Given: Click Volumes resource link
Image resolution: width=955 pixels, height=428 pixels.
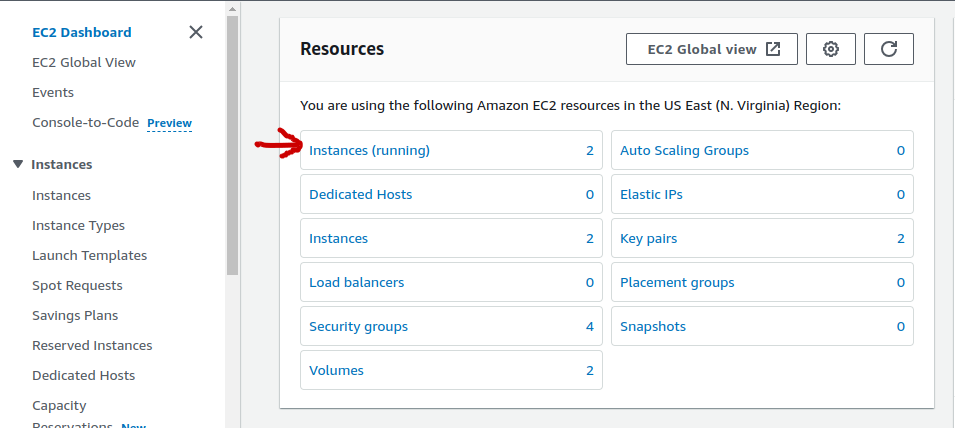Looking at the screenshot, I should pos(336,370).
